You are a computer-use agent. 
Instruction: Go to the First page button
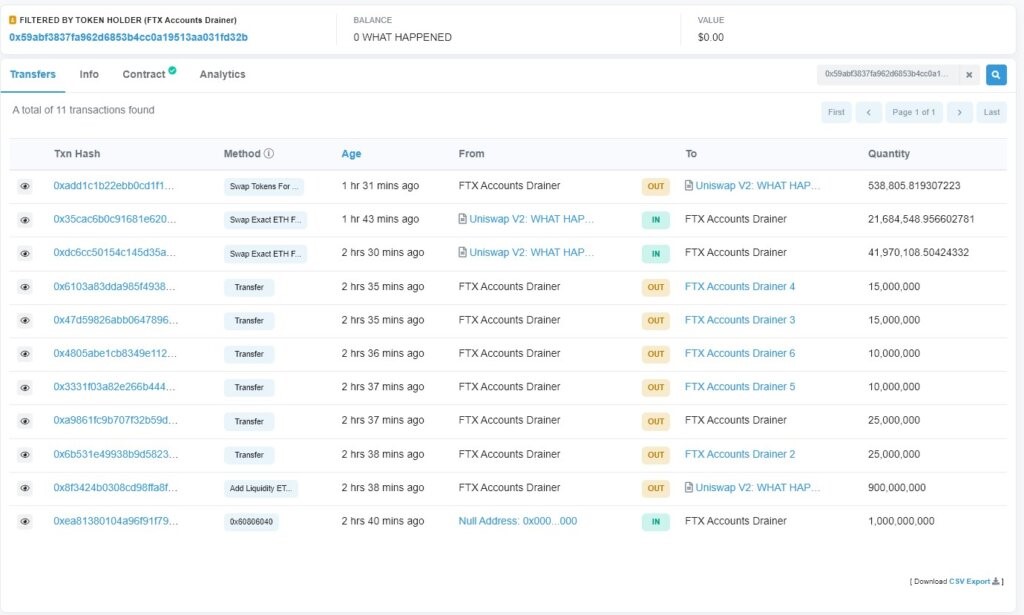click(x=836, y=112)
